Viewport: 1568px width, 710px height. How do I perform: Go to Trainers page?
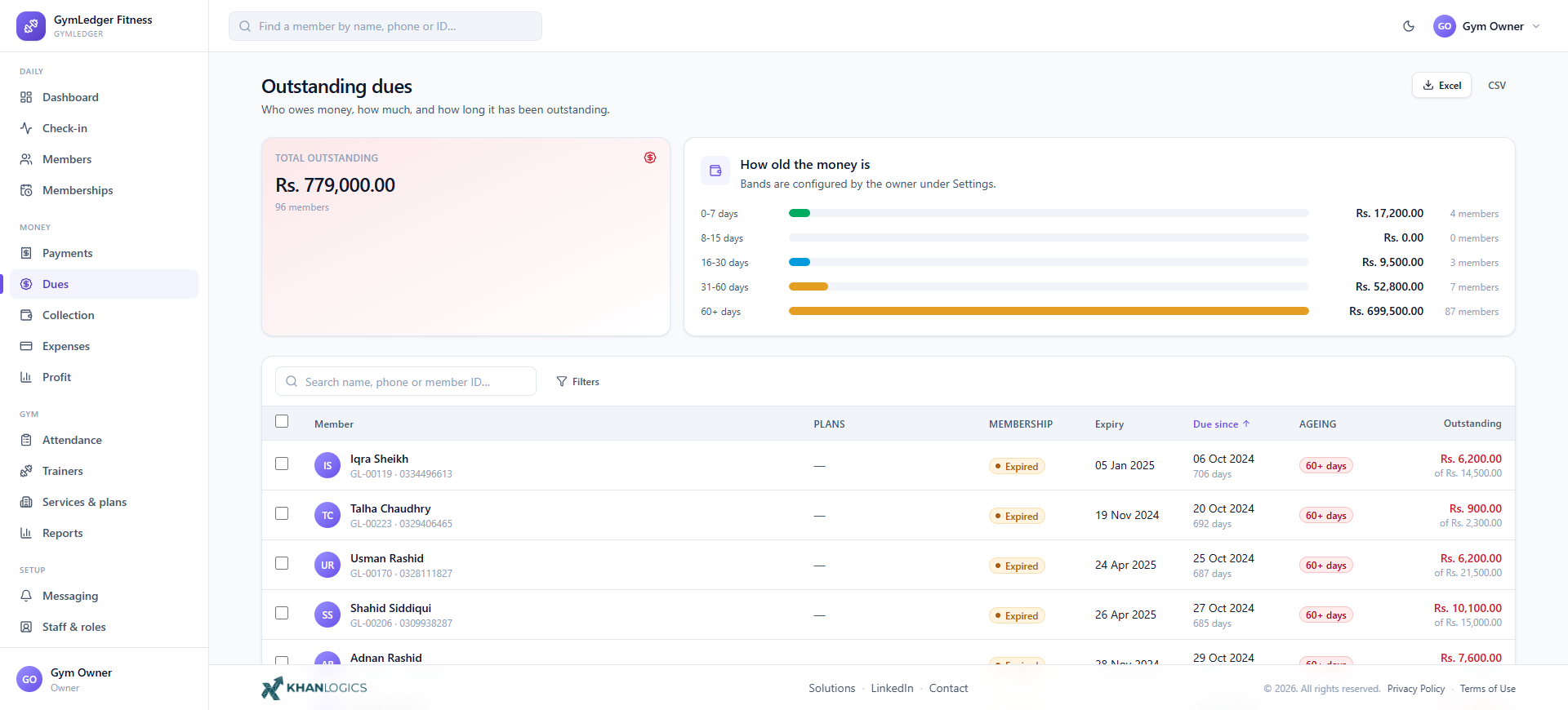[x=105, y=471]
